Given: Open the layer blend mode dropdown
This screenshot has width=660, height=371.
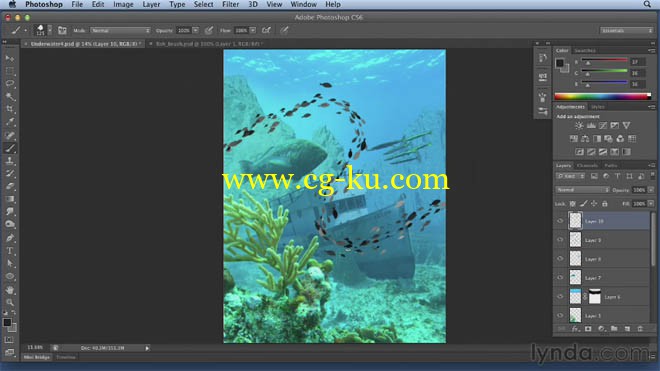Looking at the screenshot, I should click(x=583, y=190).
